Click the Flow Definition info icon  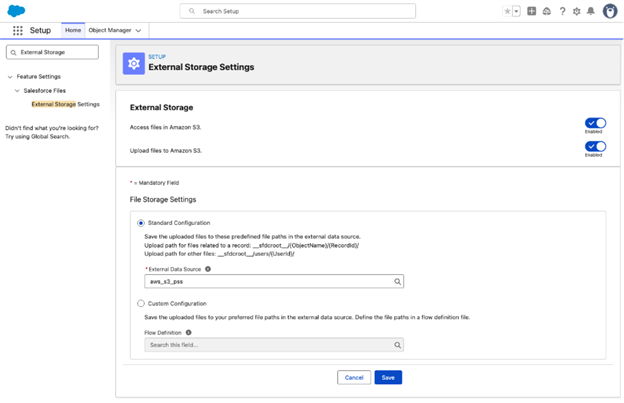(x=188, y=333)
